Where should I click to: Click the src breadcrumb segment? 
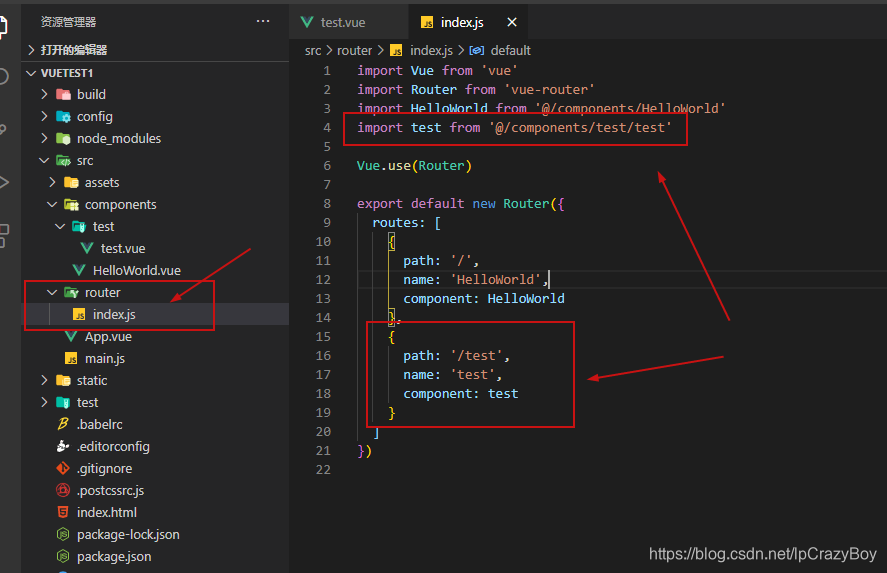coord(313,50)
